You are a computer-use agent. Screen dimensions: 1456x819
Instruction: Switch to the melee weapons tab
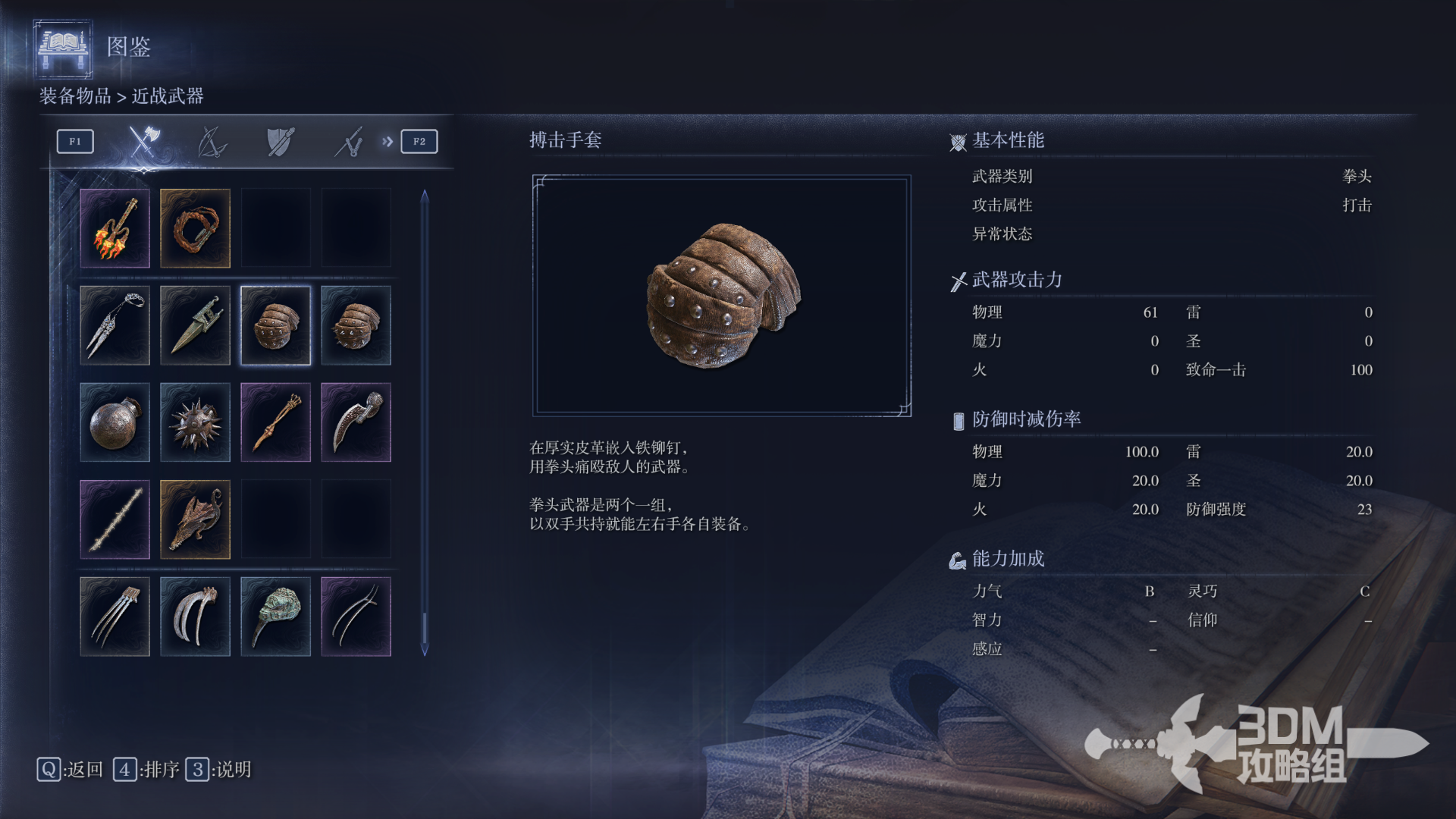click(x=143, y=141)
